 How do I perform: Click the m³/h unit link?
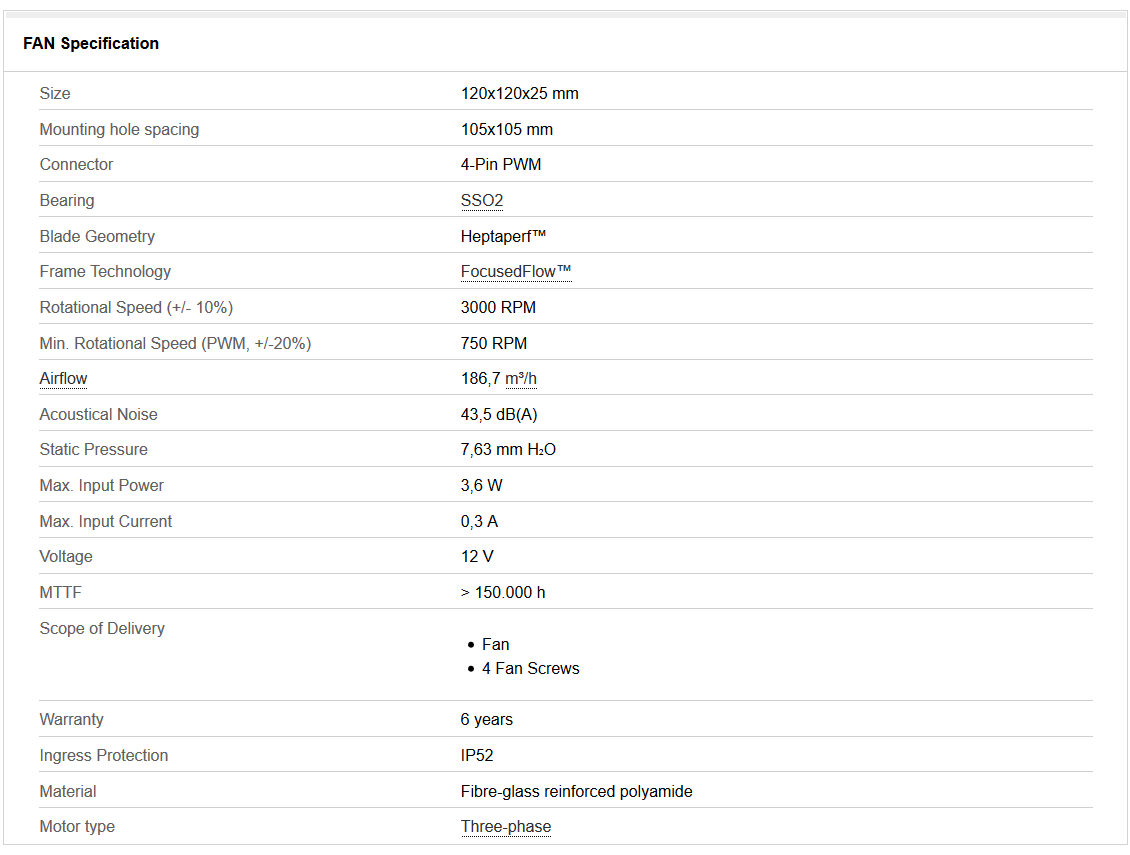pos(521,379)
